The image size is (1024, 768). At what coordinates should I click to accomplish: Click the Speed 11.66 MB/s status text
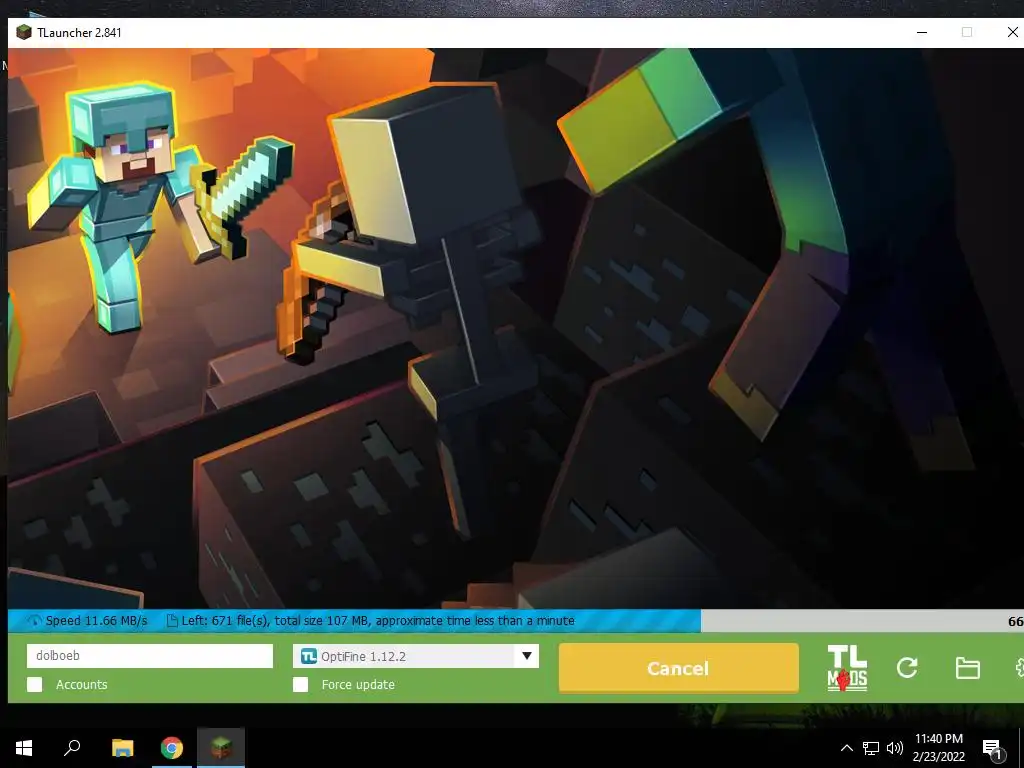[x=97, y=620]
